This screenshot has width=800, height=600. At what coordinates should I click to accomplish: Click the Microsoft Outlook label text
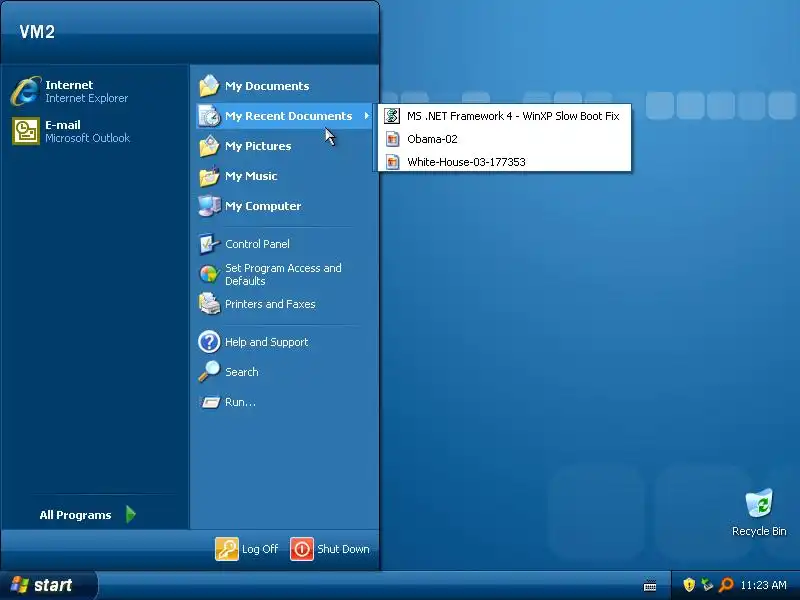click(x=88, y=138)
